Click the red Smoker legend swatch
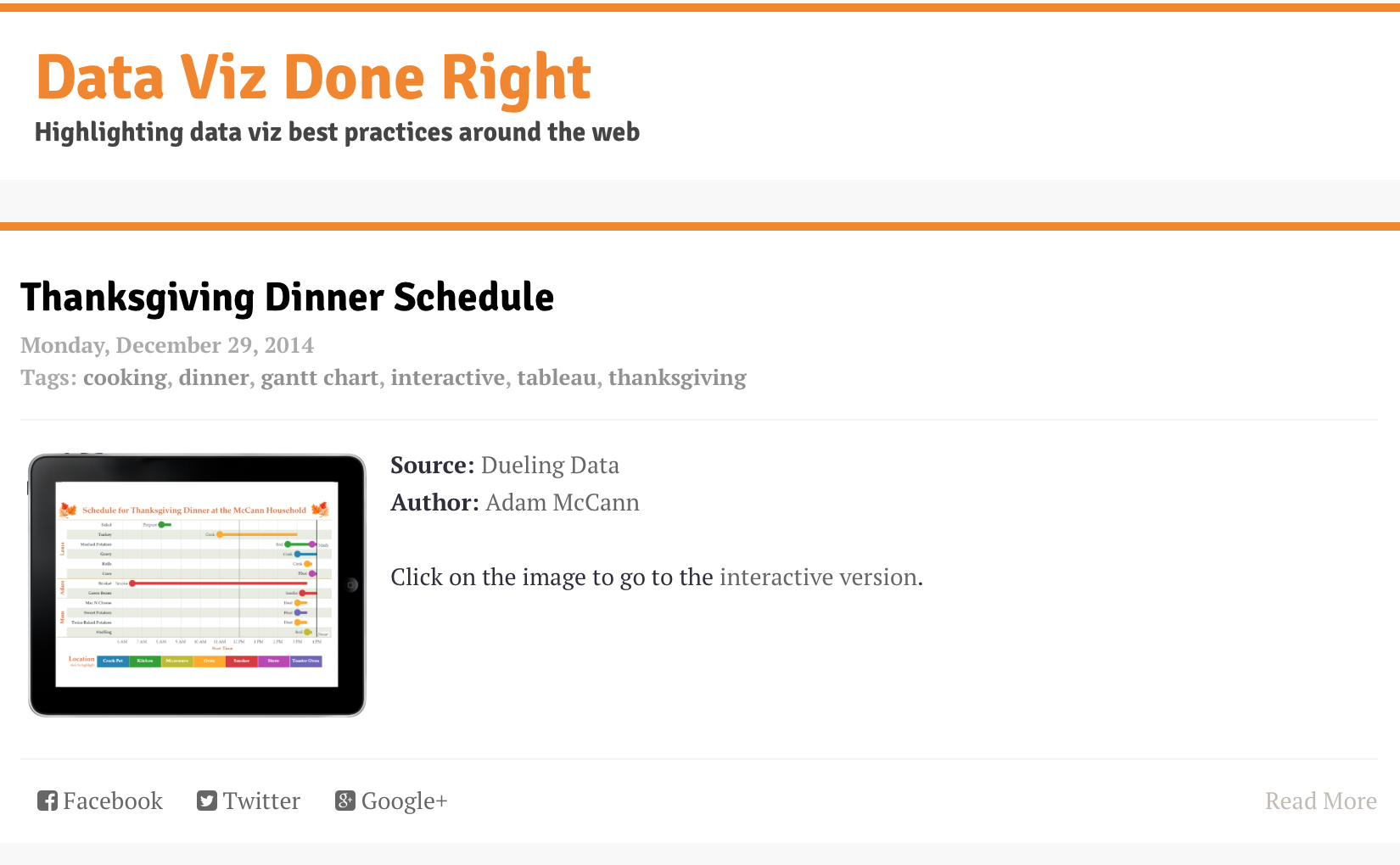The width and height of the screenshot is (1400, 865). coord(242,661)
